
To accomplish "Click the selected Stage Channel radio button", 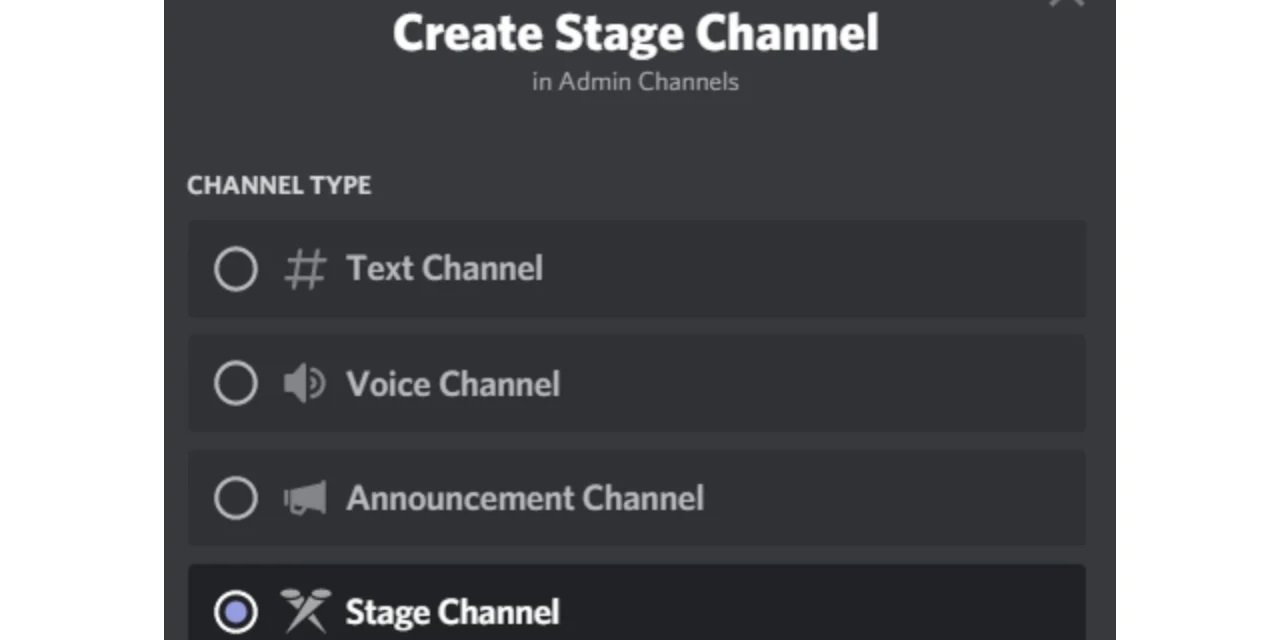I will [x=236, y=612].
